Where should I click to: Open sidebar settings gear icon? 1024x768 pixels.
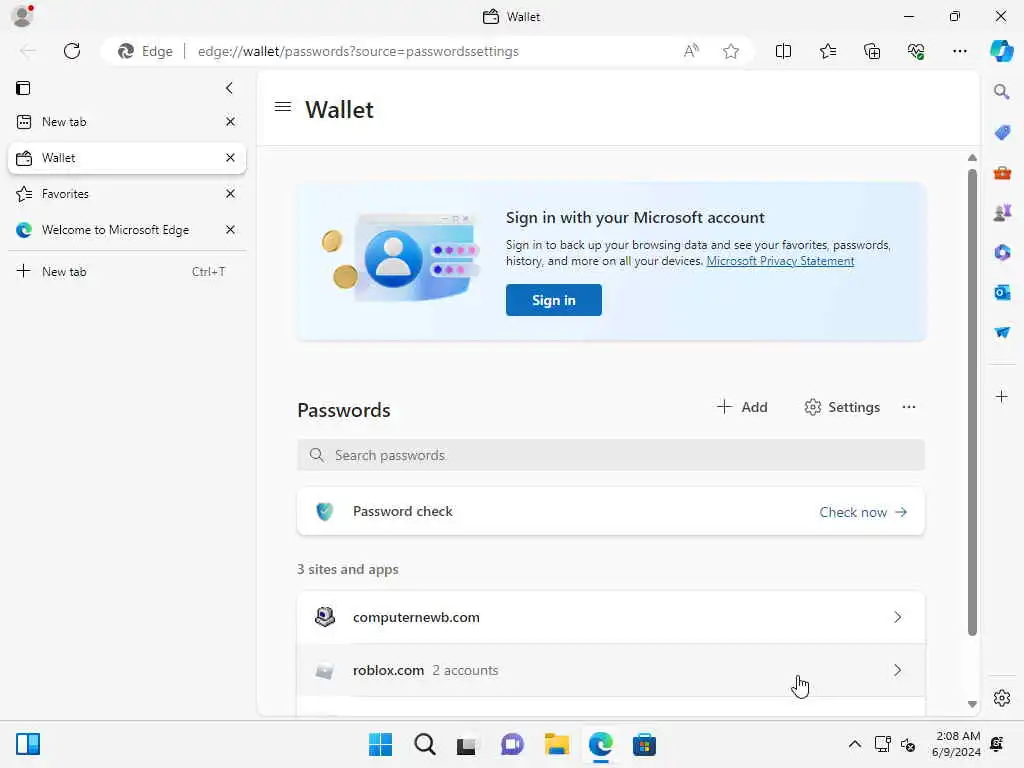[1002, 698]
